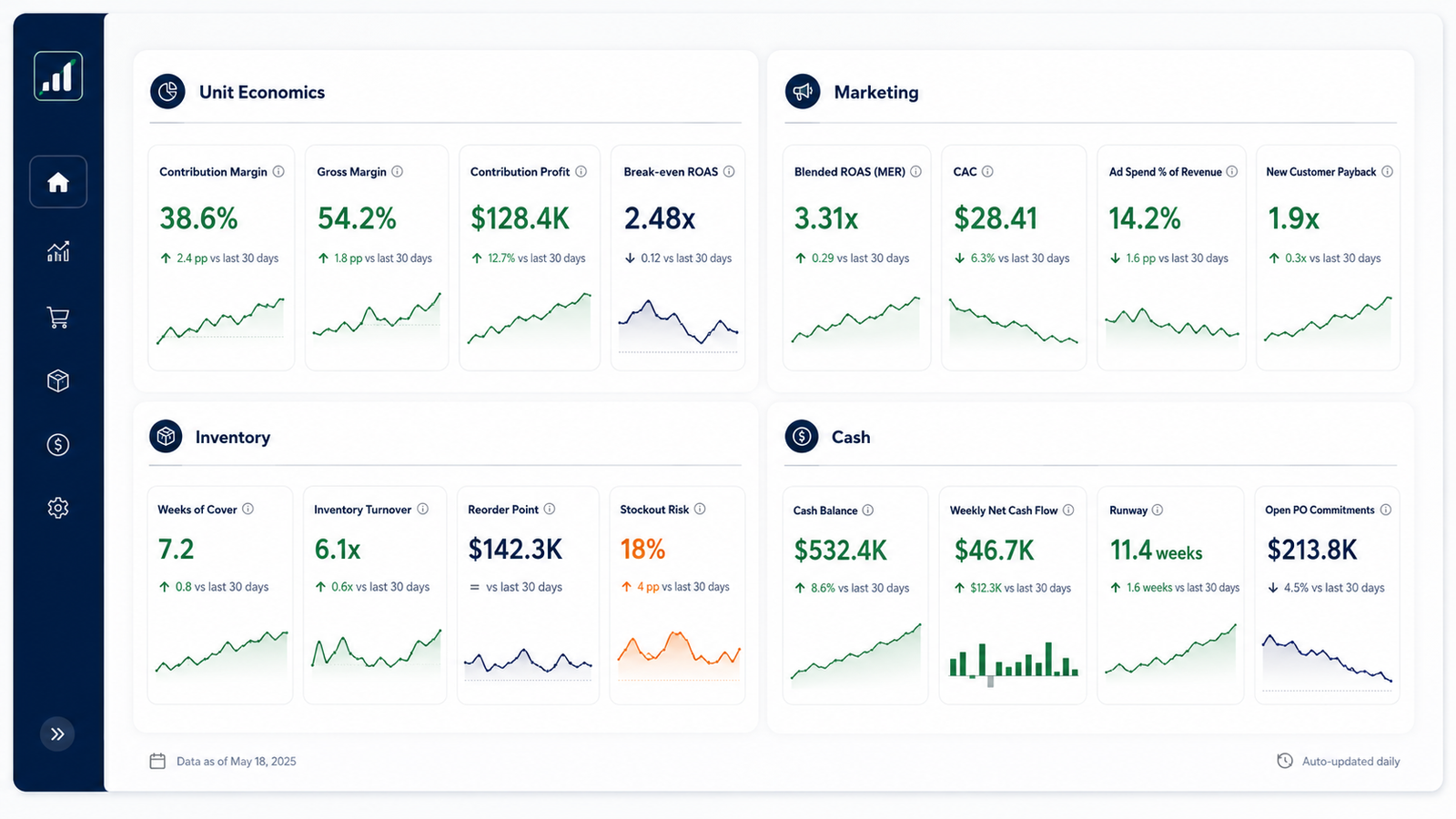Click info icon next to Blended ROAS (MER)

pos(915,171)
